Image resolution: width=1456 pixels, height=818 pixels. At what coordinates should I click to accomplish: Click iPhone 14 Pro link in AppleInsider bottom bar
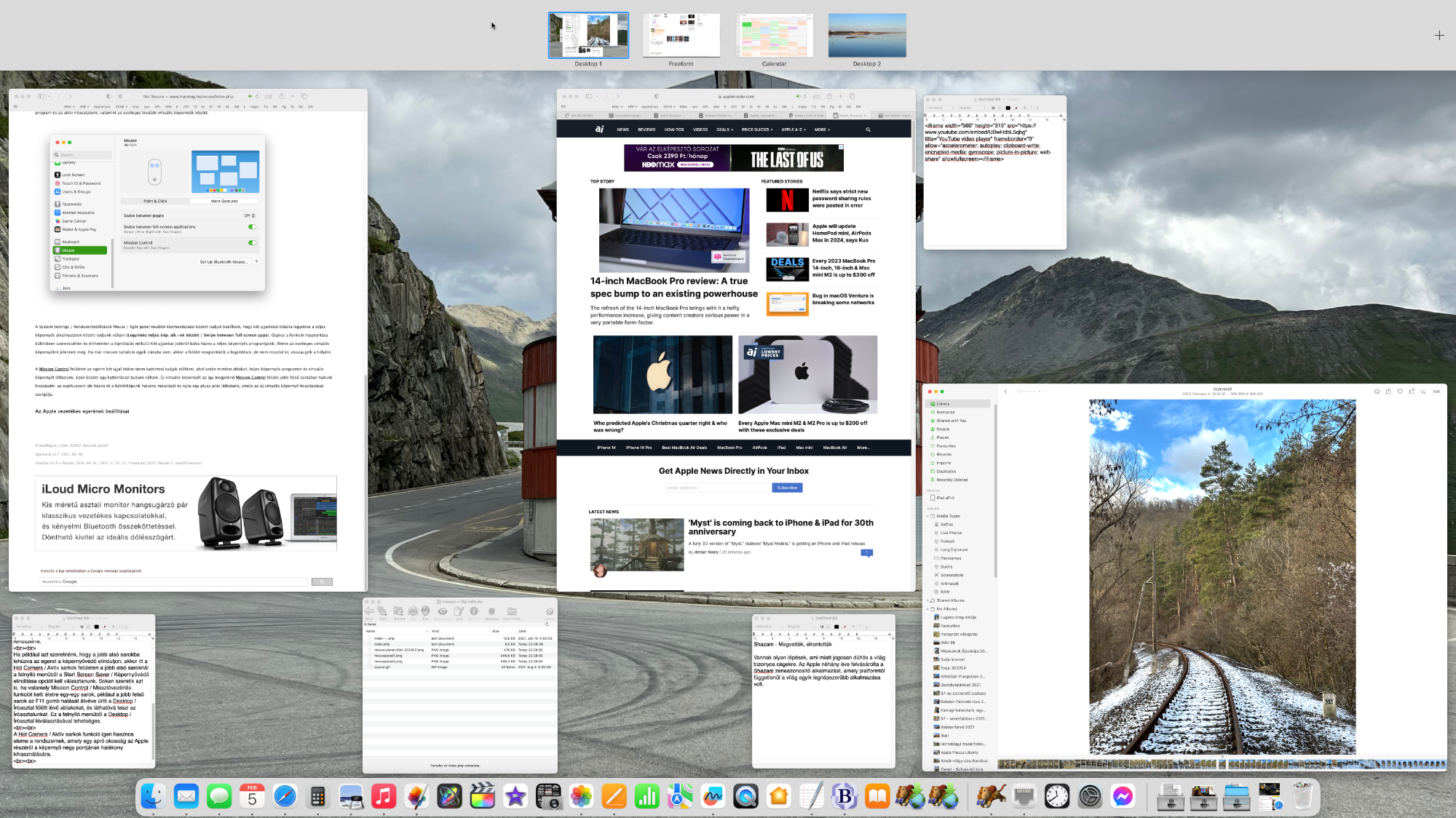[638, 448]
